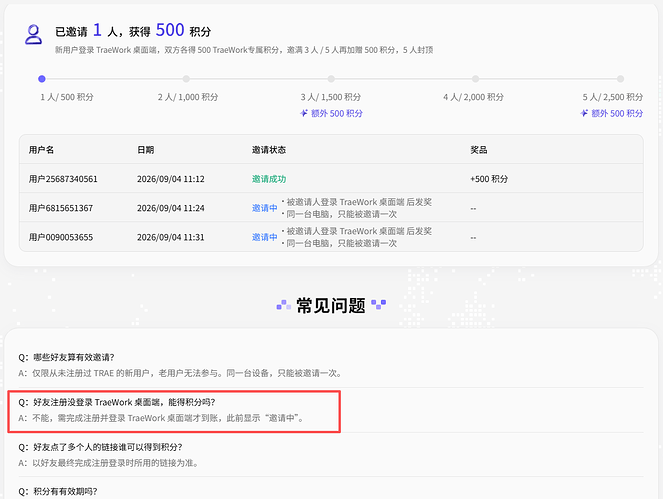Click 邀请中 status for 用户6815651367

point(265,208)
